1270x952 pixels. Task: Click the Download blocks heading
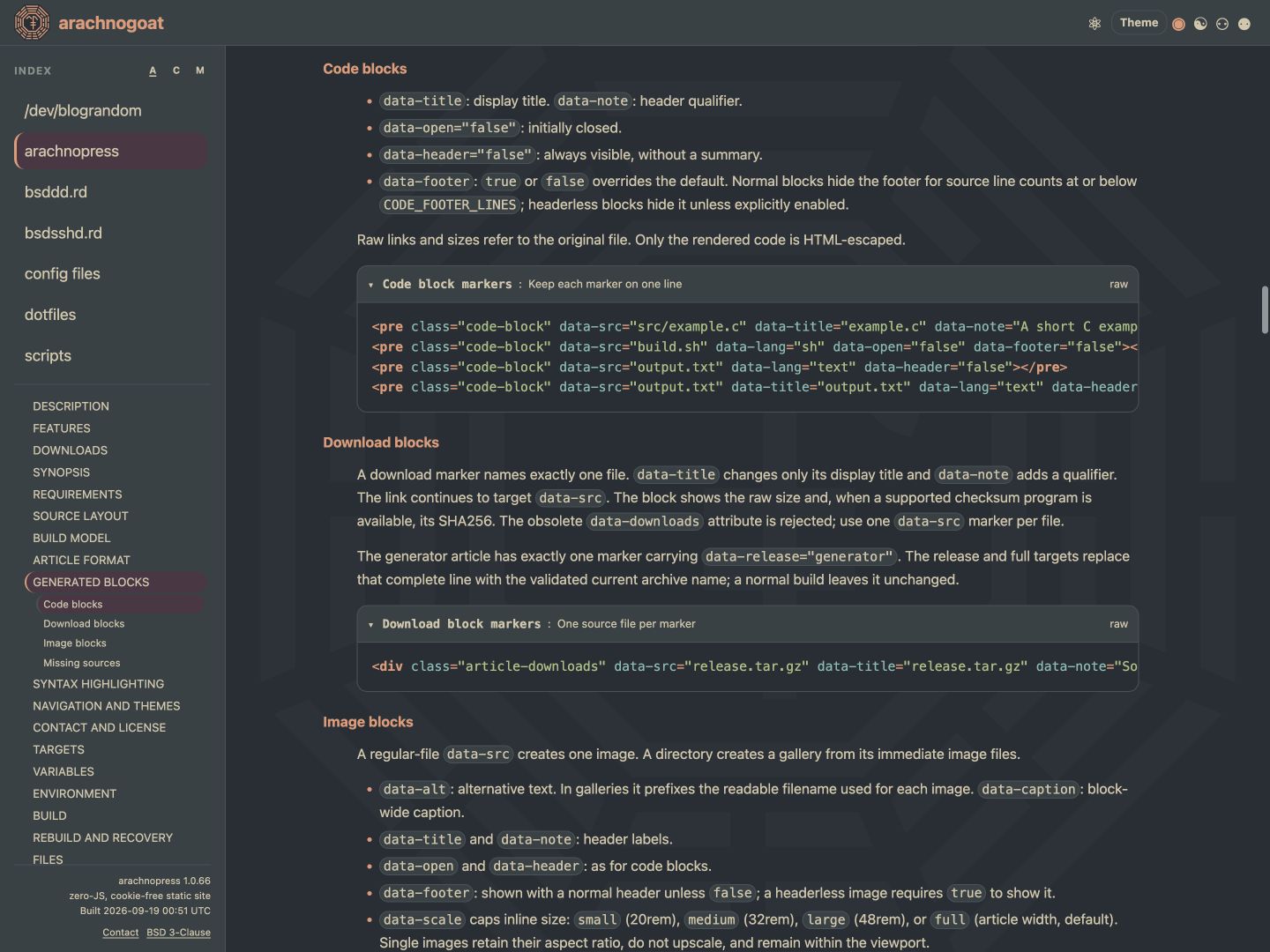point(381,443)
